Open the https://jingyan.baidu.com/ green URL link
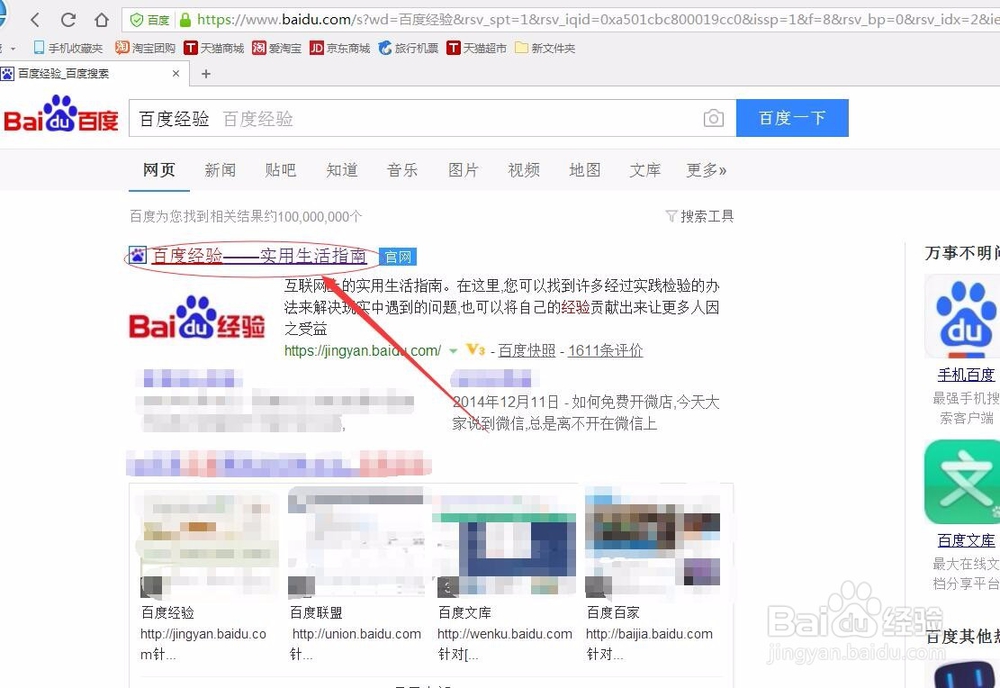The width and height of the screenshot is (1000, 688). 363,350
